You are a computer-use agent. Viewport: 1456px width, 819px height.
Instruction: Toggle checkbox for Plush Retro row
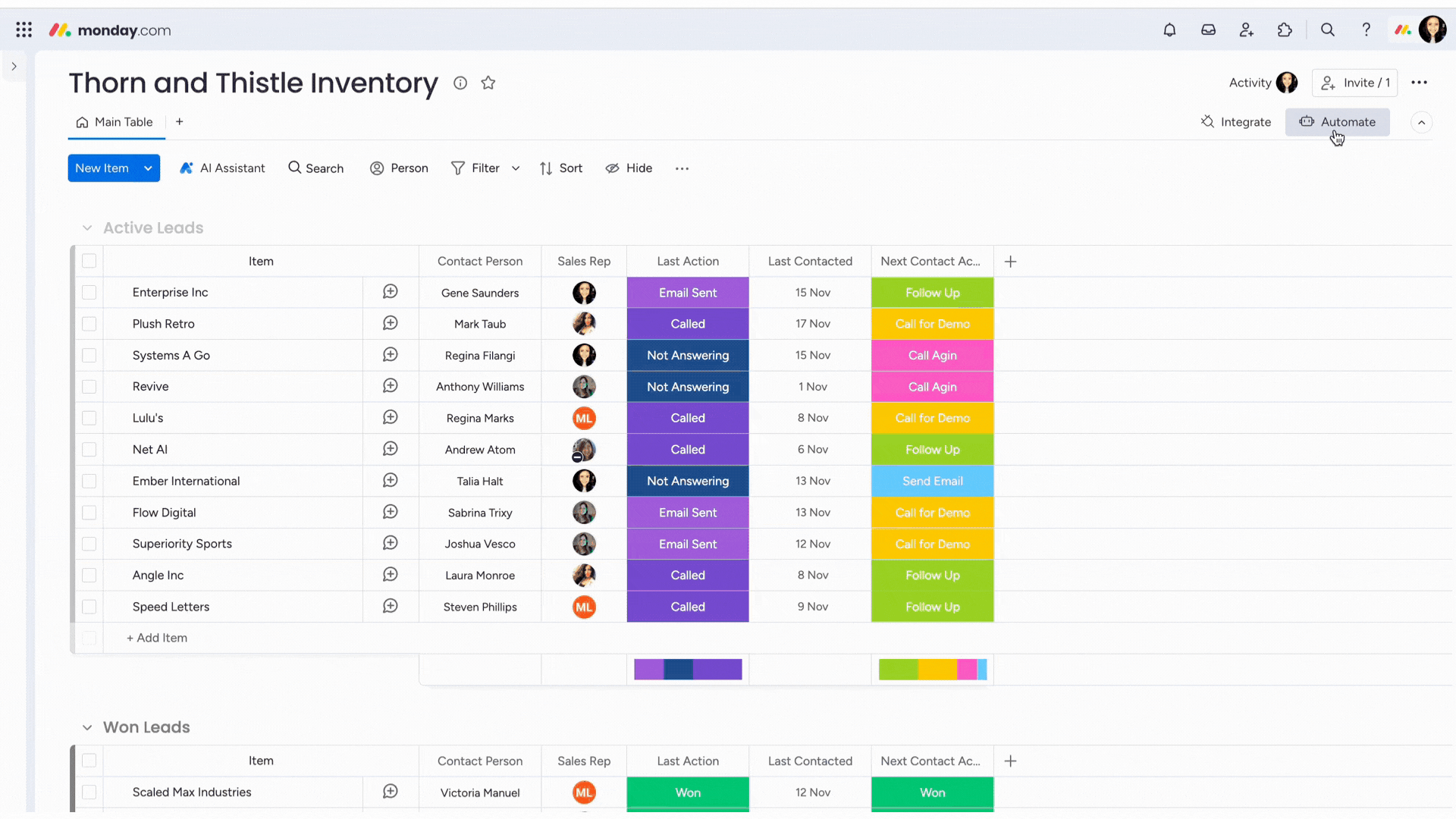click(x=88, y=323)
